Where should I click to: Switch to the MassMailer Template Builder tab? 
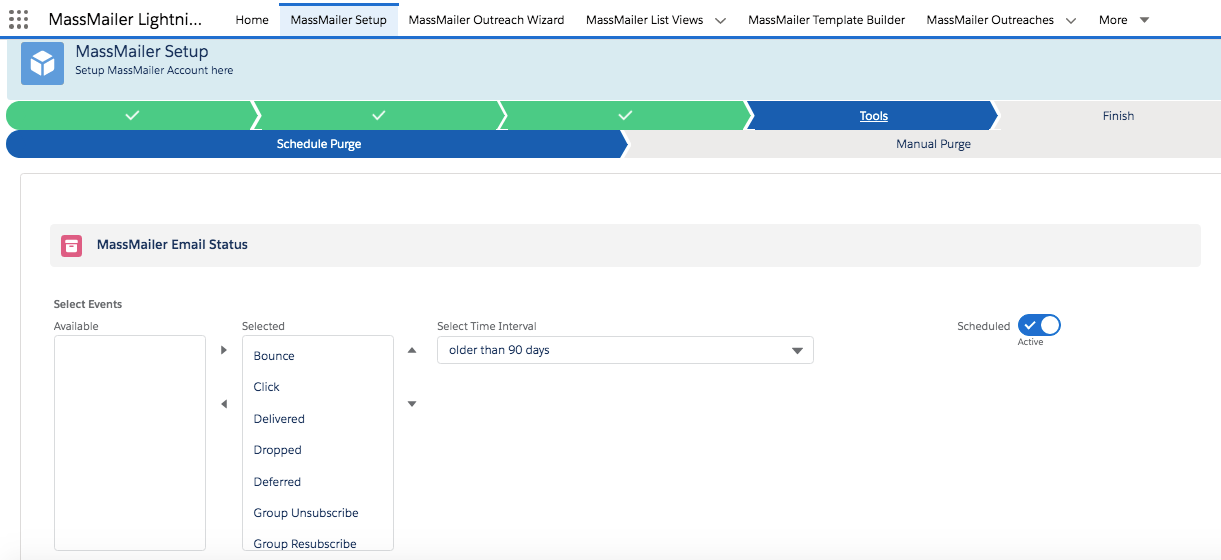(x=826, y=20)
